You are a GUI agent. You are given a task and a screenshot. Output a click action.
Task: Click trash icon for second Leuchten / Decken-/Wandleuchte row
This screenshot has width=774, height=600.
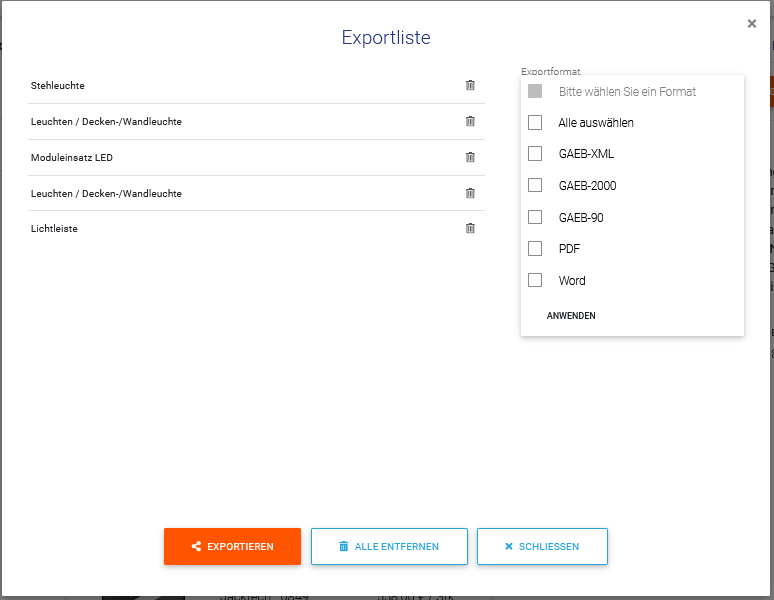coord(470,193)
